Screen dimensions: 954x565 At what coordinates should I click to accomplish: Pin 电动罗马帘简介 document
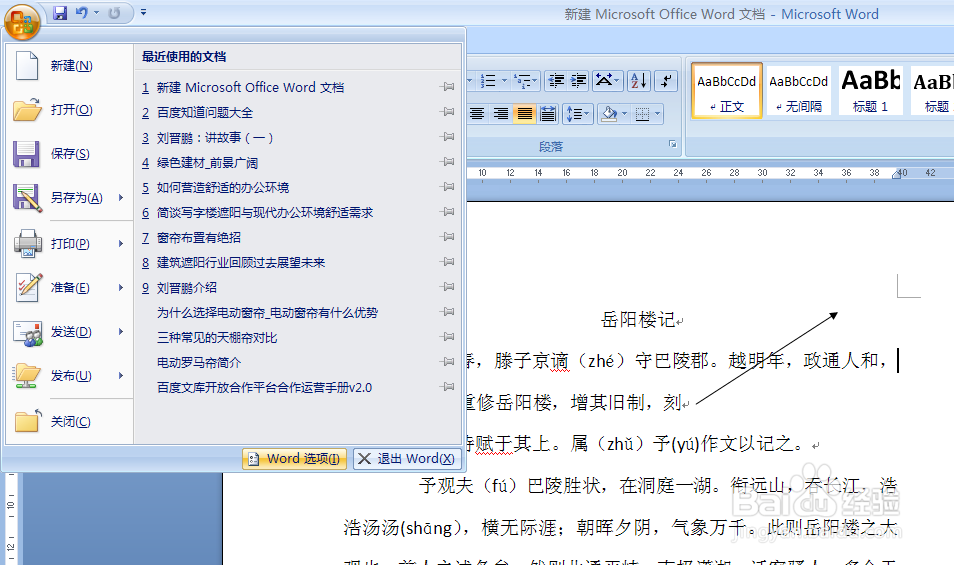click(447, 362)
